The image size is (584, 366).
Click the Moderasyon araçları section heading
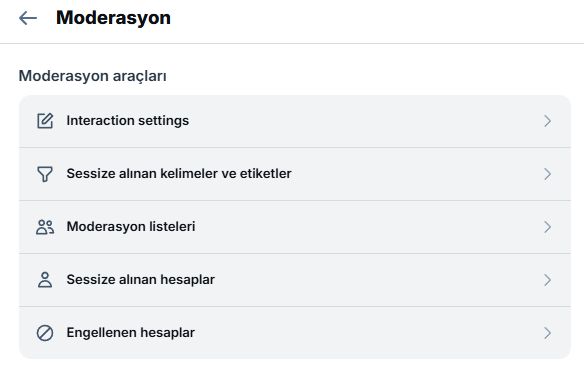pos(93,76)
